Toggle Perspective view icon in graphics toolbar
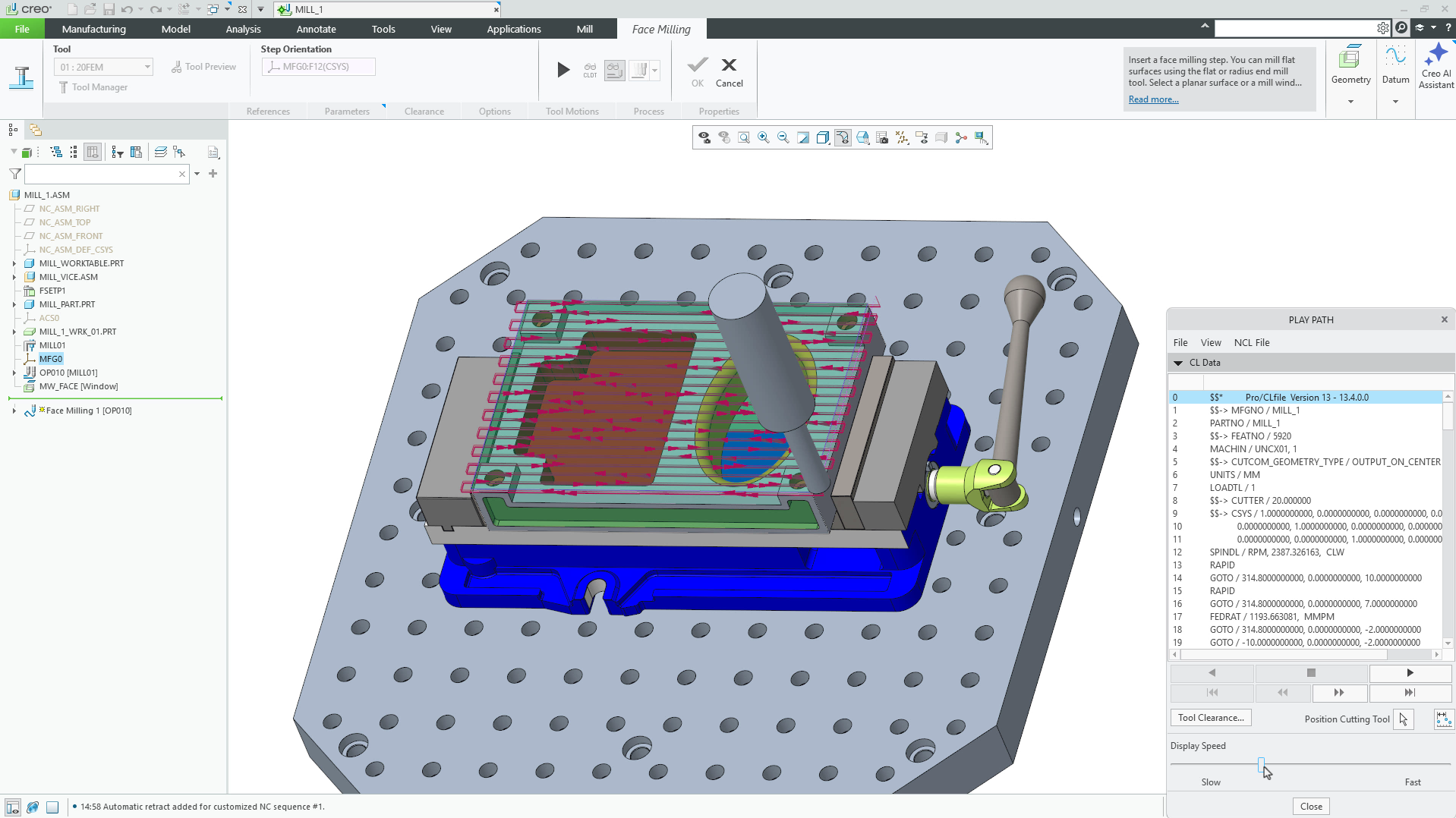Image resolution: width=1456 pixels, height=818 pixels. click(843, 137)
